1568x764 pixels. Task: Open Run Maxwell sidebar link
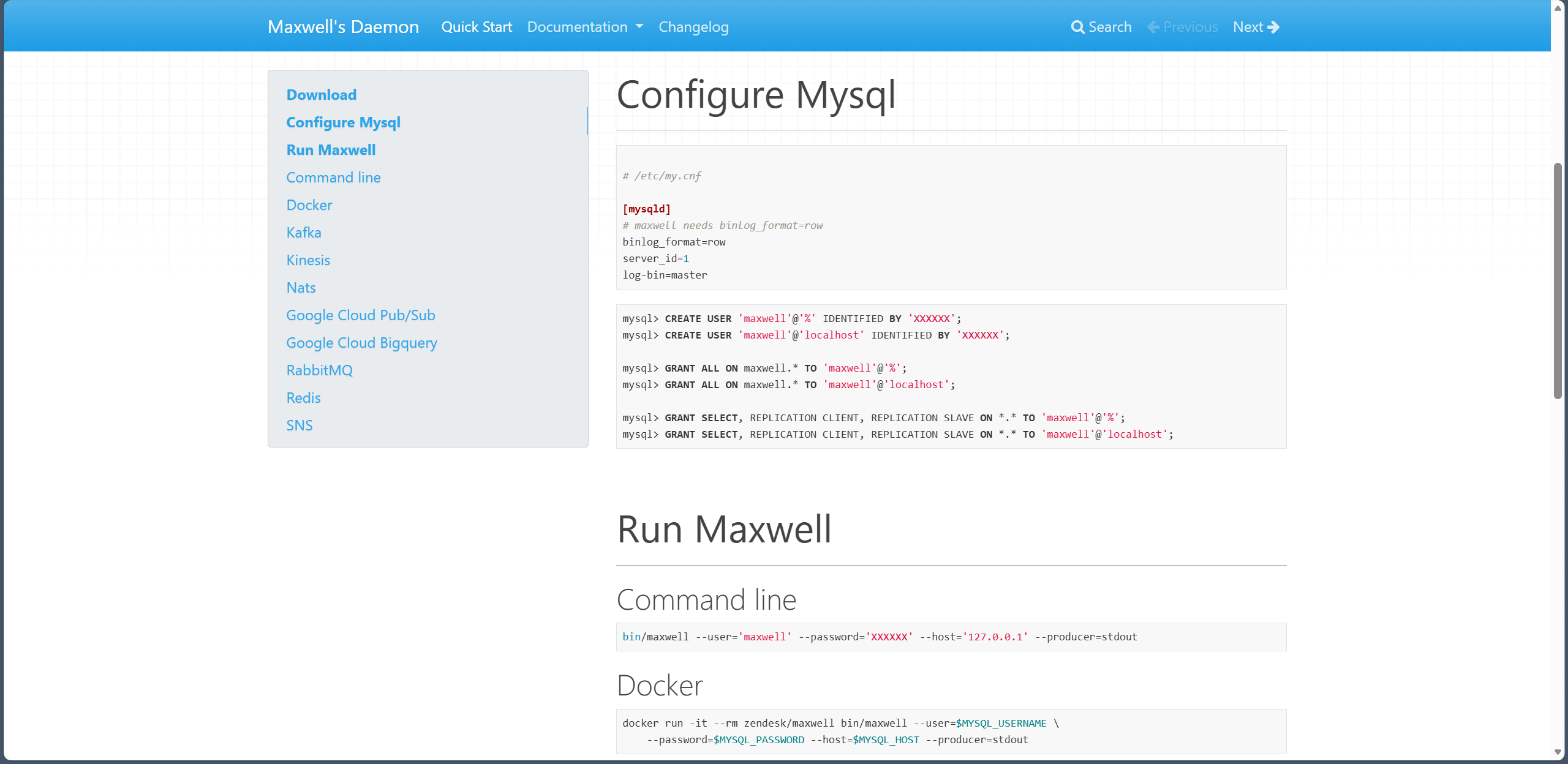pyautogui.click(x=331, y=150)
